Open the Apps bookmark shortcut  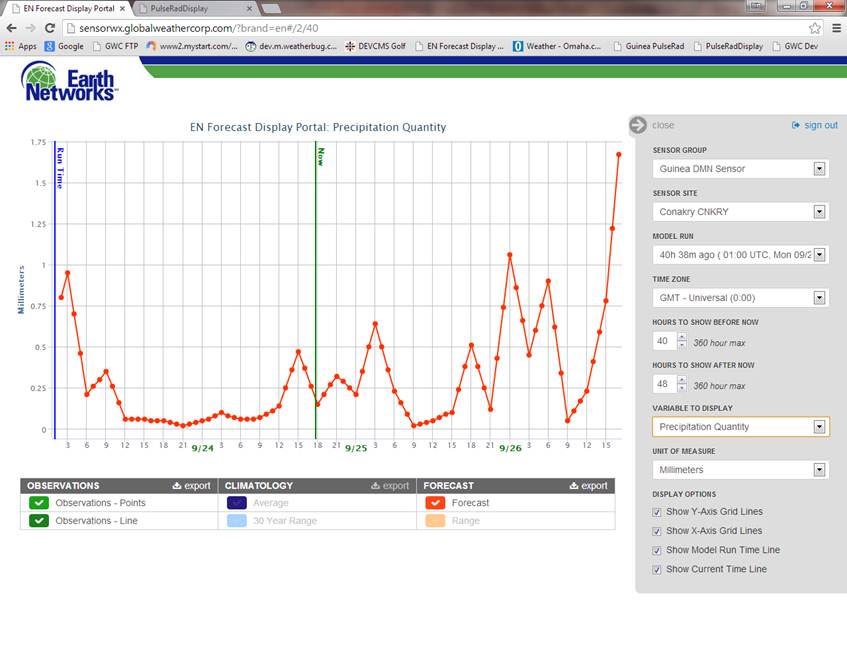tap(21, 46)
